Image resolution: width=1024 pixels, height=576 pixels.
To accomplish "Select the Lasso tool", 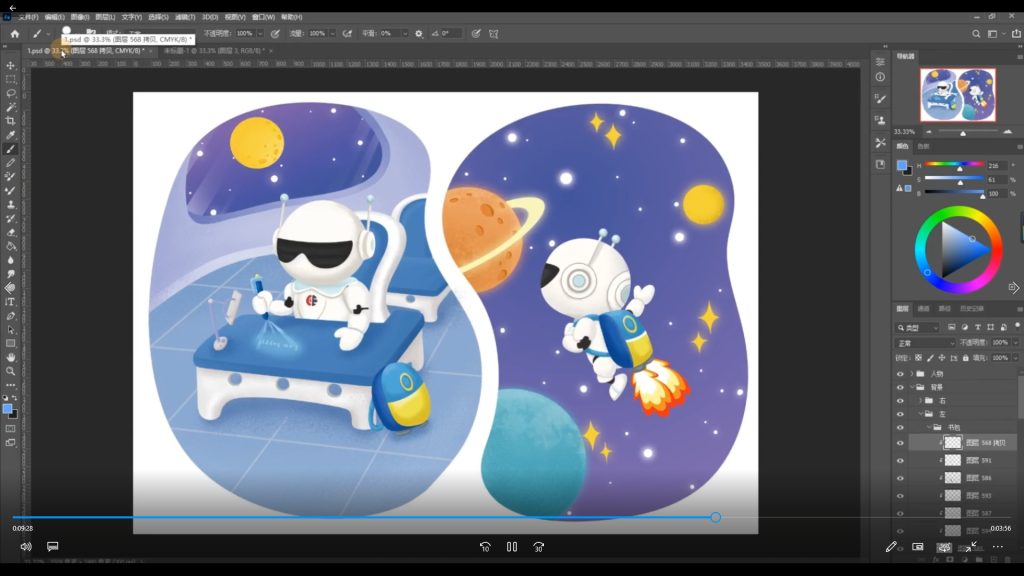I will (11, 93).
